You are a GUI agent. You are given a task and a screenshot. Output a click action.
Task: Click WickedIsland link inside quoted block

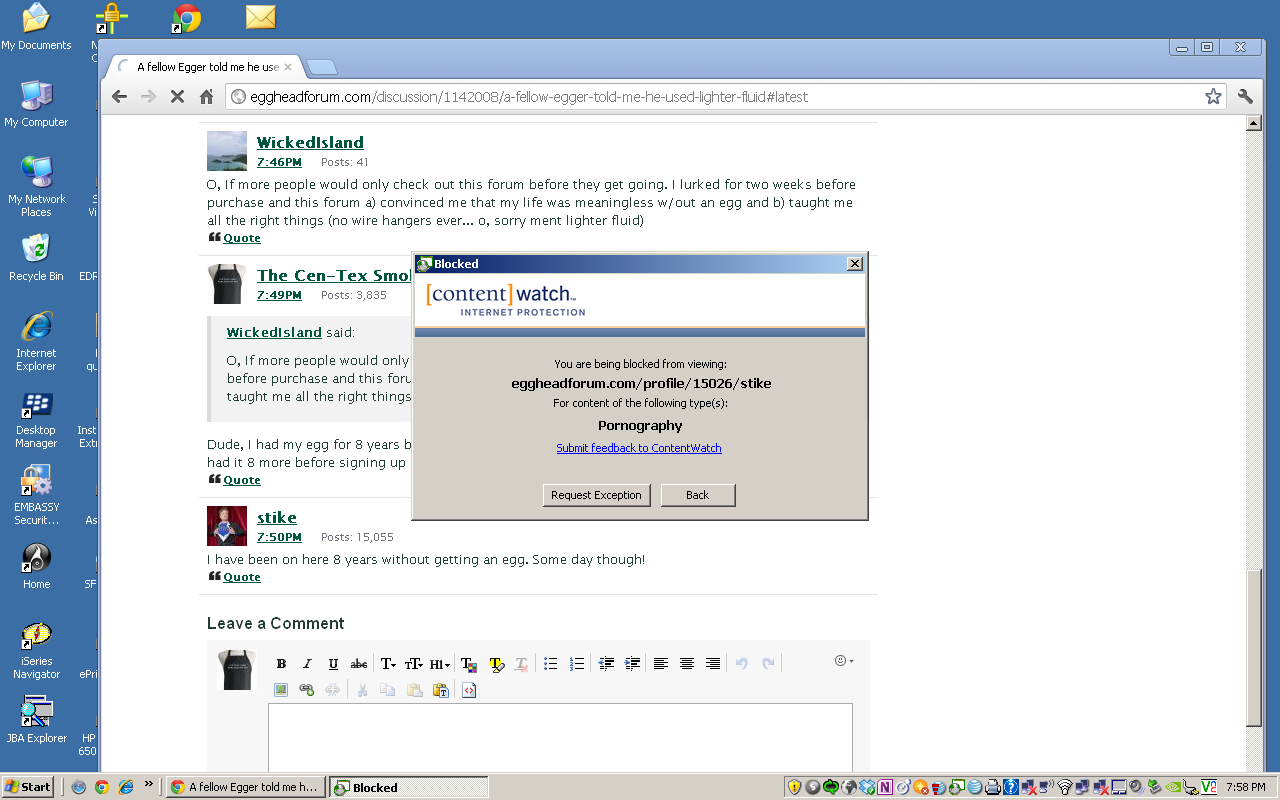(x=274, y=332)
